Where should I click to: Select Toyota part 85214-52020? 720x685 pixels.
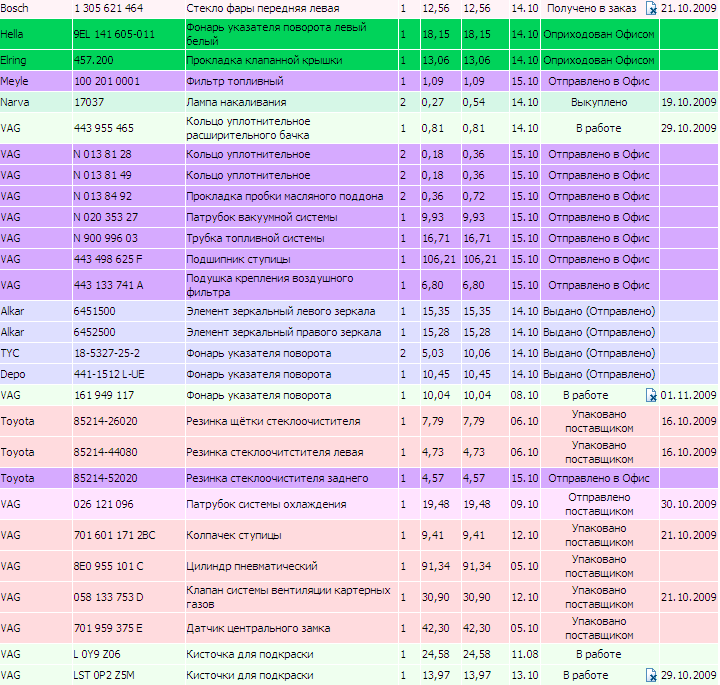[x=106, y=478]
